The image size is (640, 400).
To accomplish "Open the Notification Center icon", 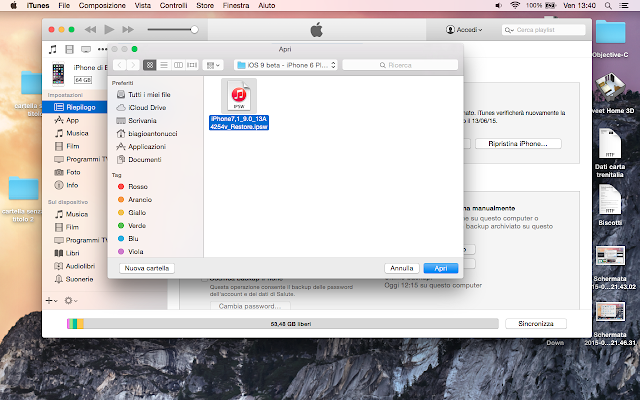I will click(x=624, y=5).
